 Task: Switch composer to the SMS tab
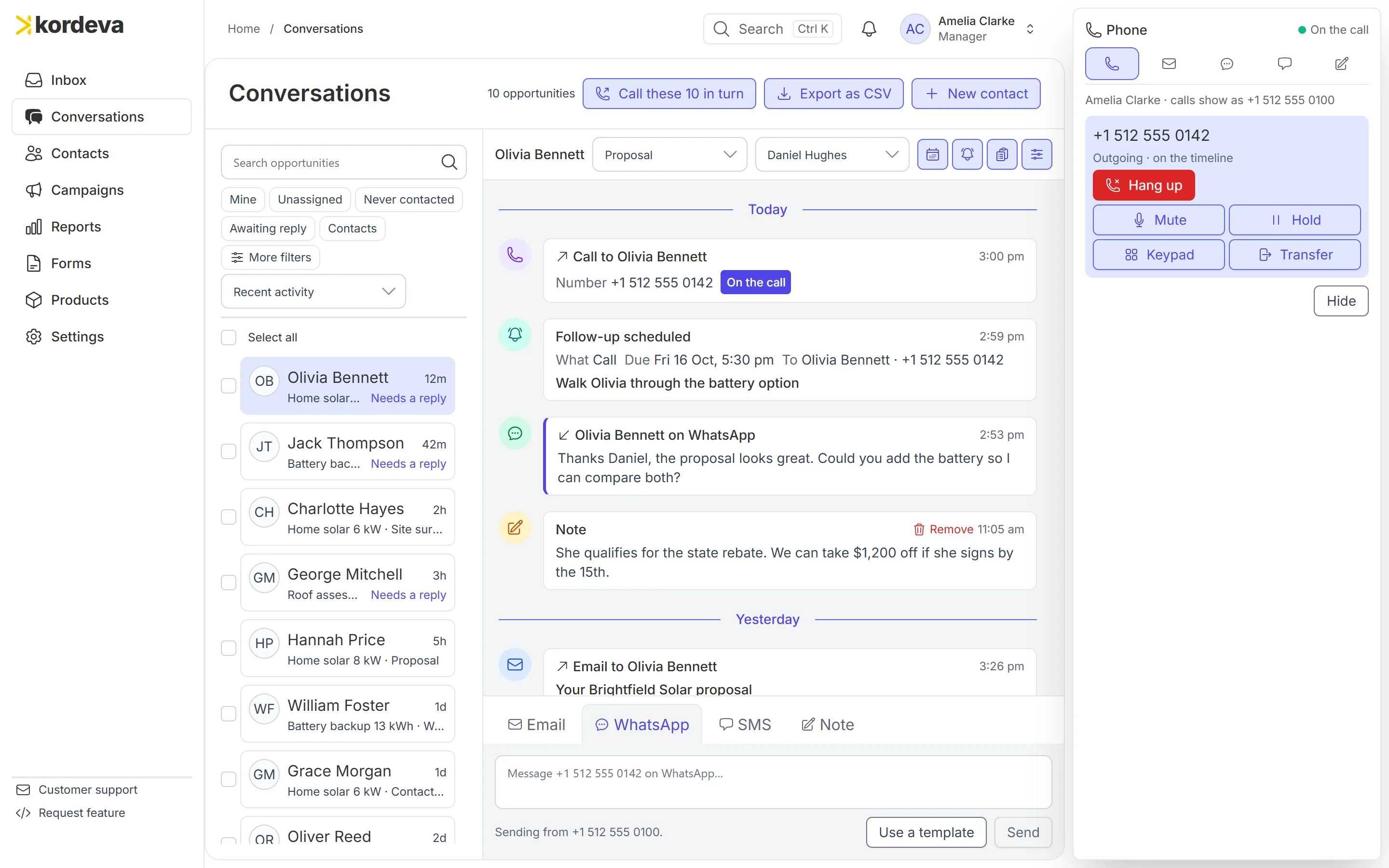(745, 724)
